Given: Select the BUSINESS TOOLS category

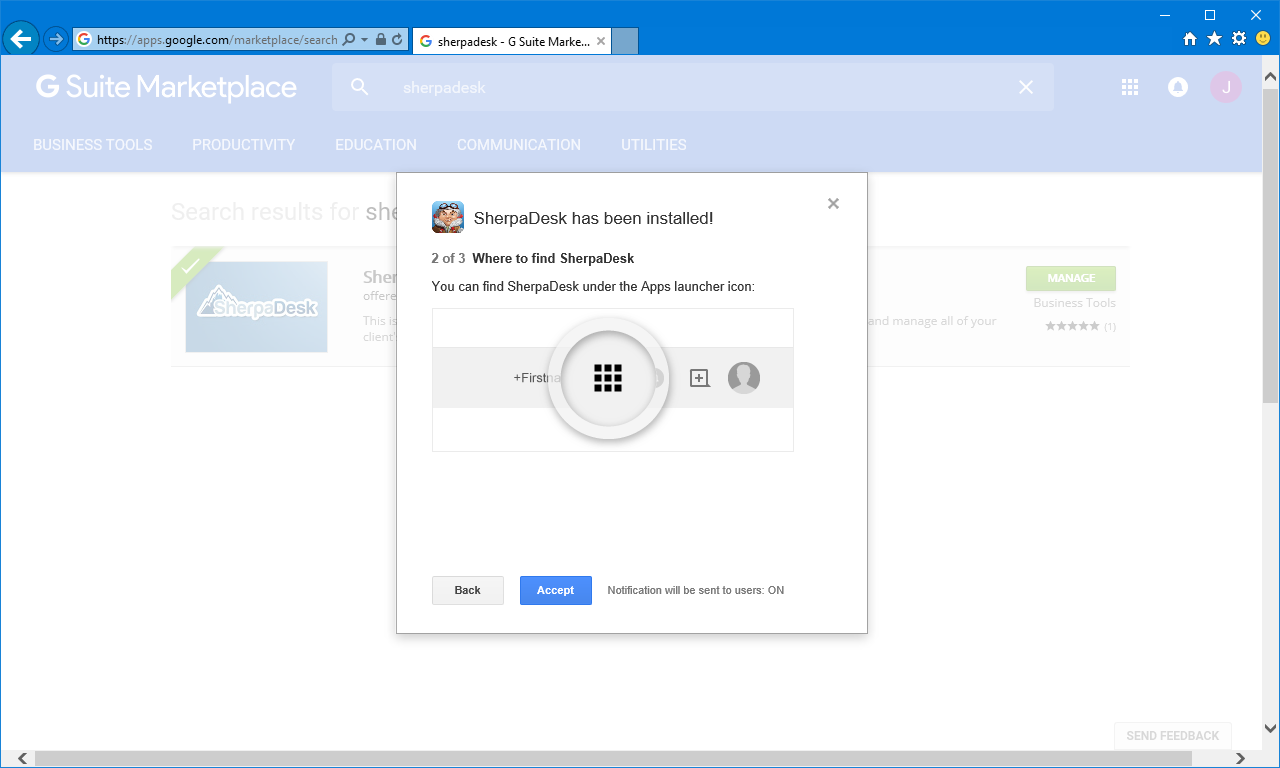Looking at the screenshot, I should tap(92, 144).
